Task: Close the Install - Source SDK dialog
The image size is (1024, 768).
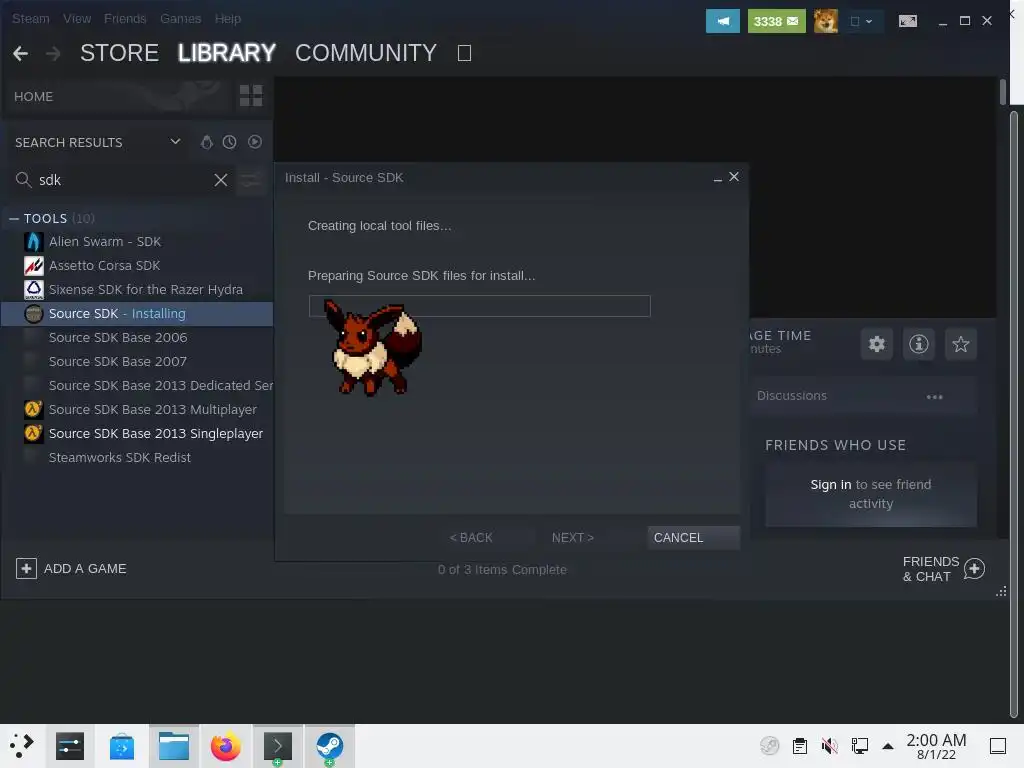Action: (x=734, y=177)
